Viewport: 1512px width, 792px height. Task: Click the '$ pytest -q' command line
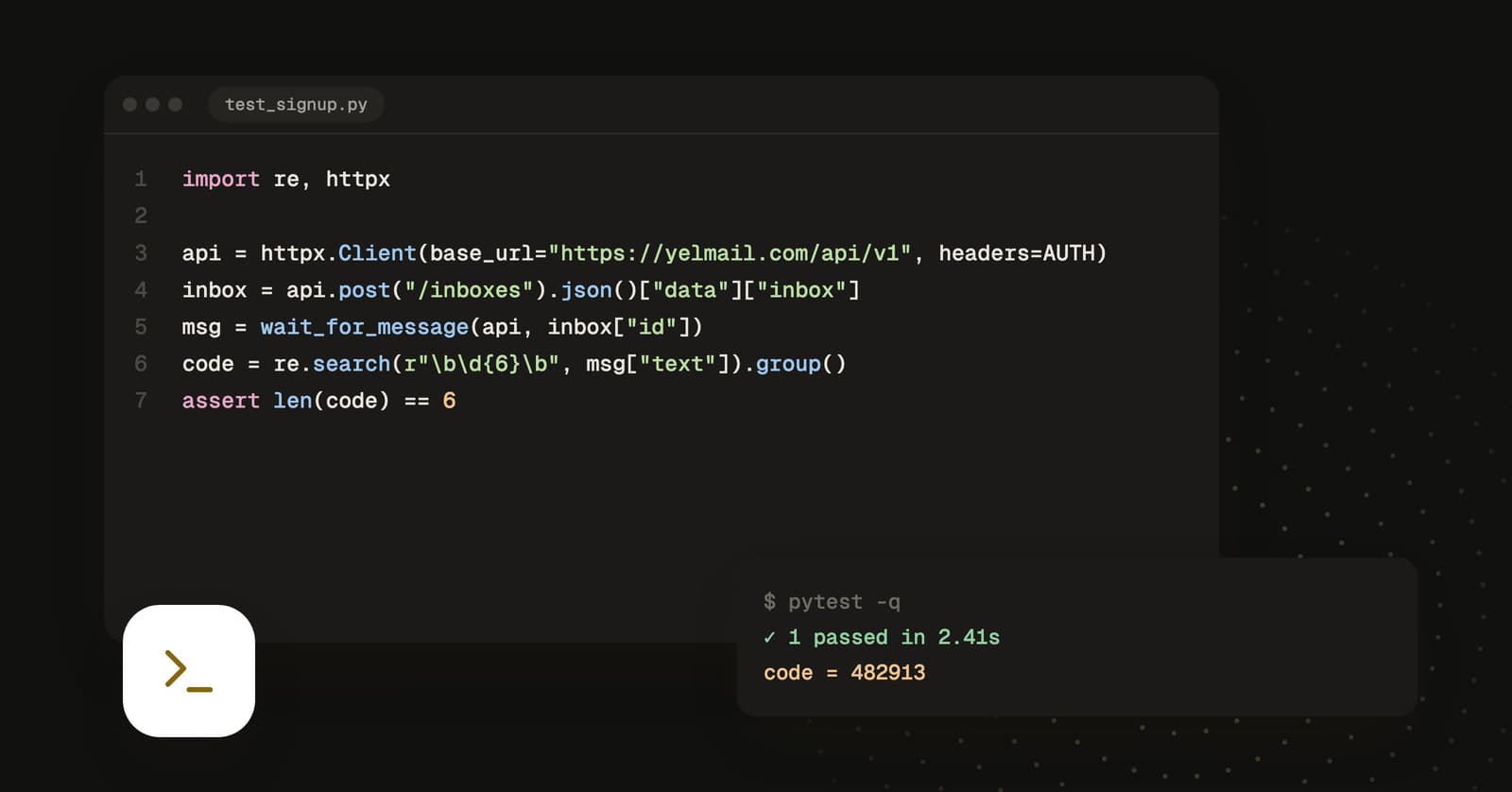pos(832,602)
